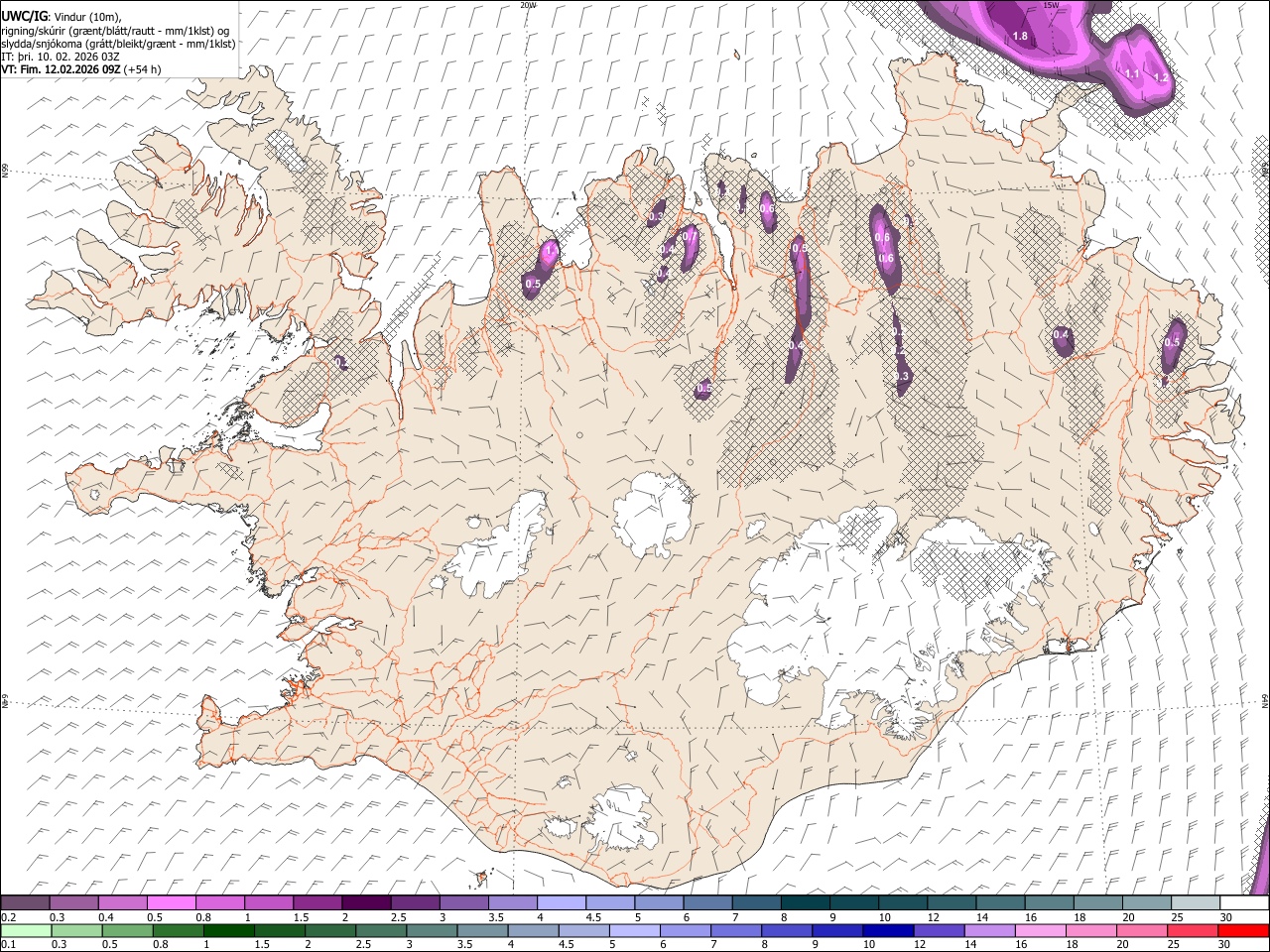The width and height of the screenshot is (1270, 952).
Task: Pick the bright red swatch at 30 in the rain scale
Action: coord(1243,930)
